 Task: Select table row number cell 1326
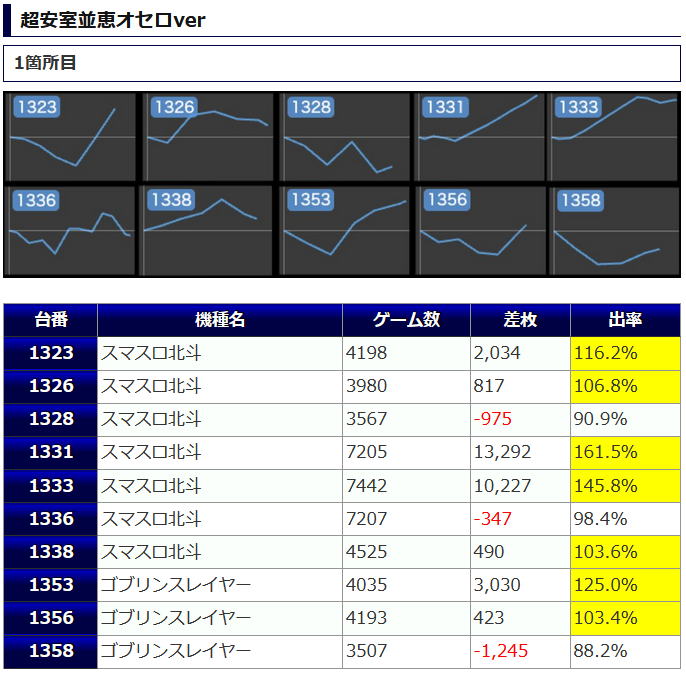tap(51, 386)
